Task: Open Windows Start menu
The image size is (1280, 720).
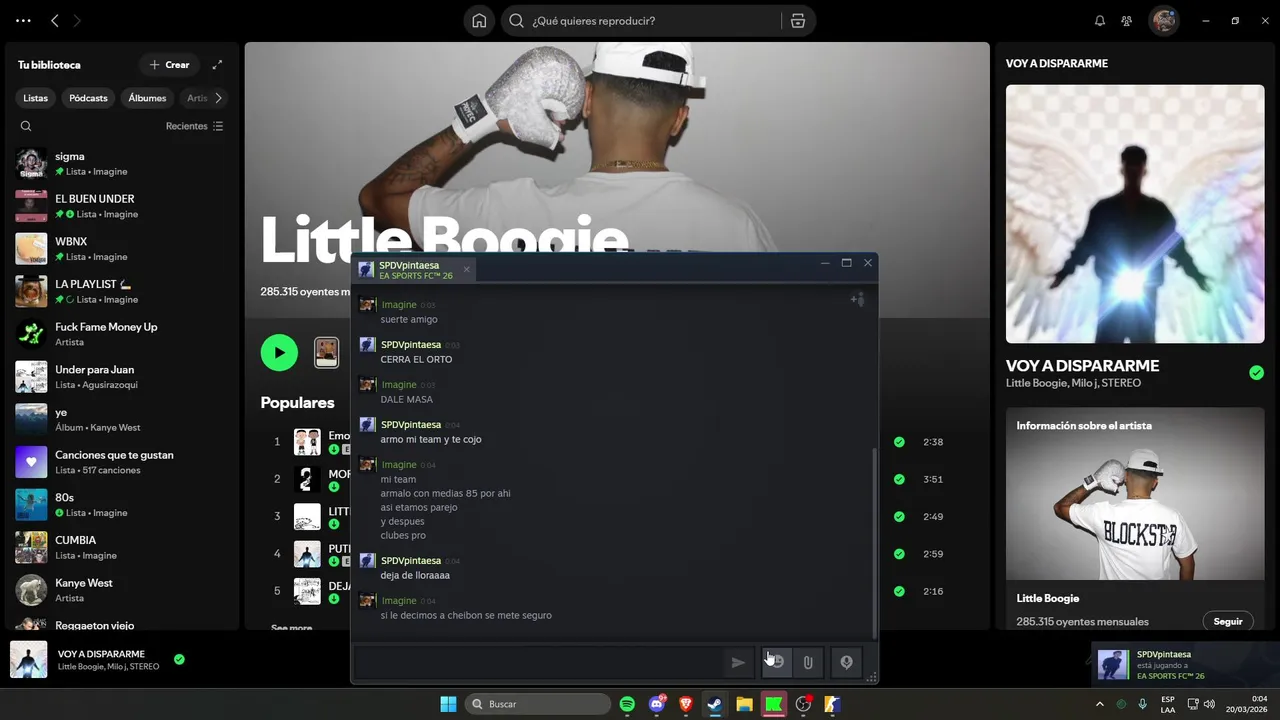Action: (x=448, y=704)
